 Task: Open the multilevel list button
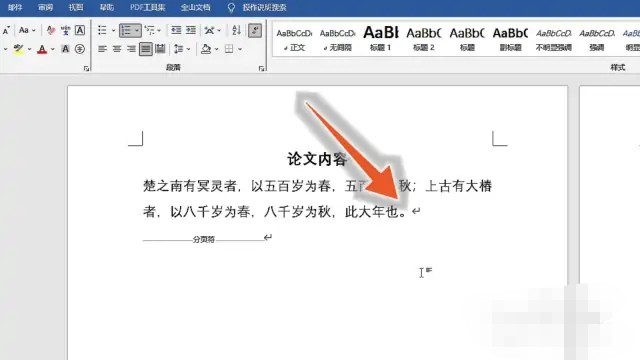(x=149, y=30)
